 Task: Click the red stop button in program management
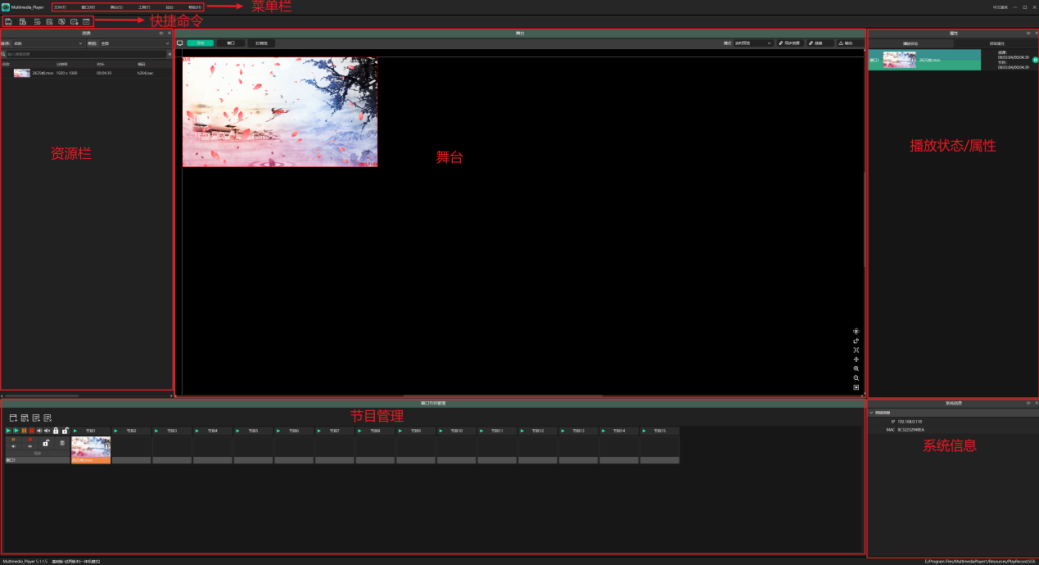(x=31, y=431)
